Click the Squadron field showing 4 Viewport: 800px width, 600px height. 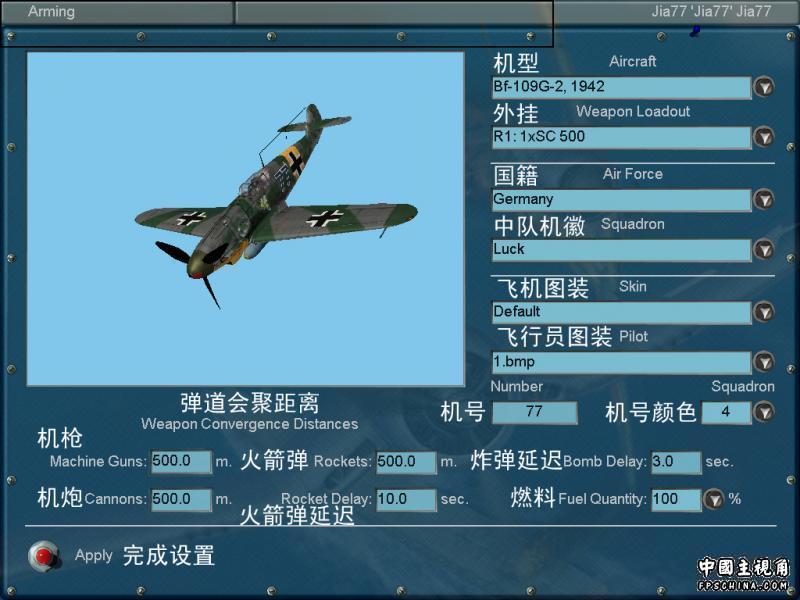[x=726, y=412]
